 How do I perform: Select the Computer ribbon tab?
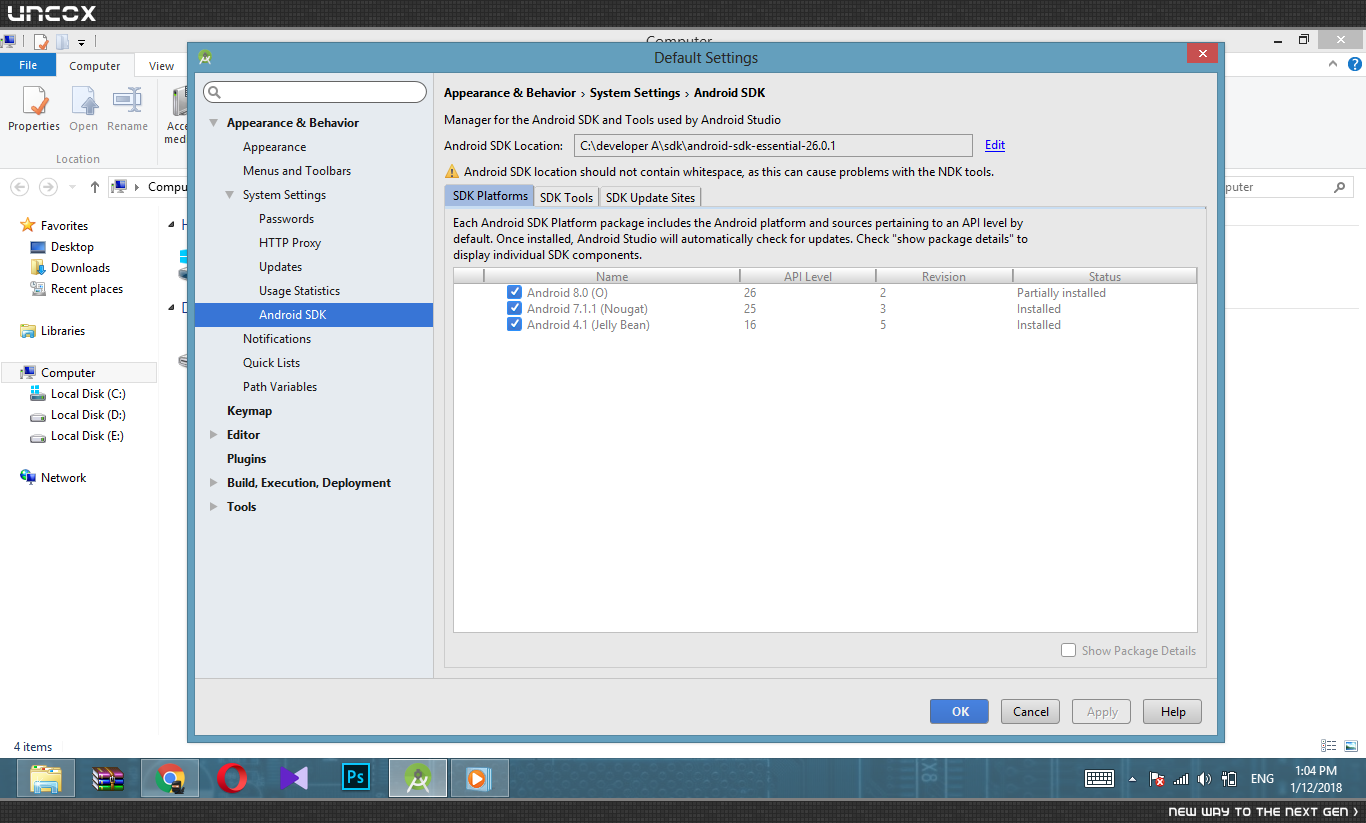coord(95,66)
